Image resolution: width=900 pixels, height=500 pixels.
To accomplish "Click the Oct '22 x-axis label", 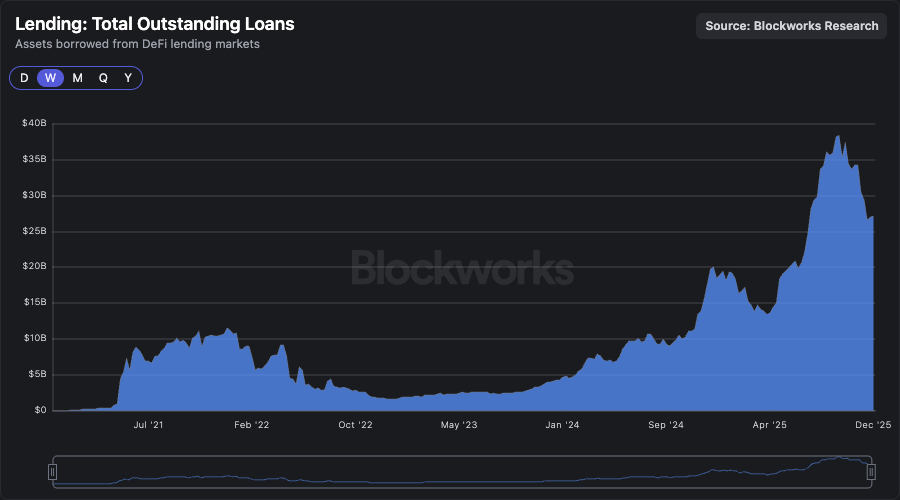I will (x=355, y=425).
